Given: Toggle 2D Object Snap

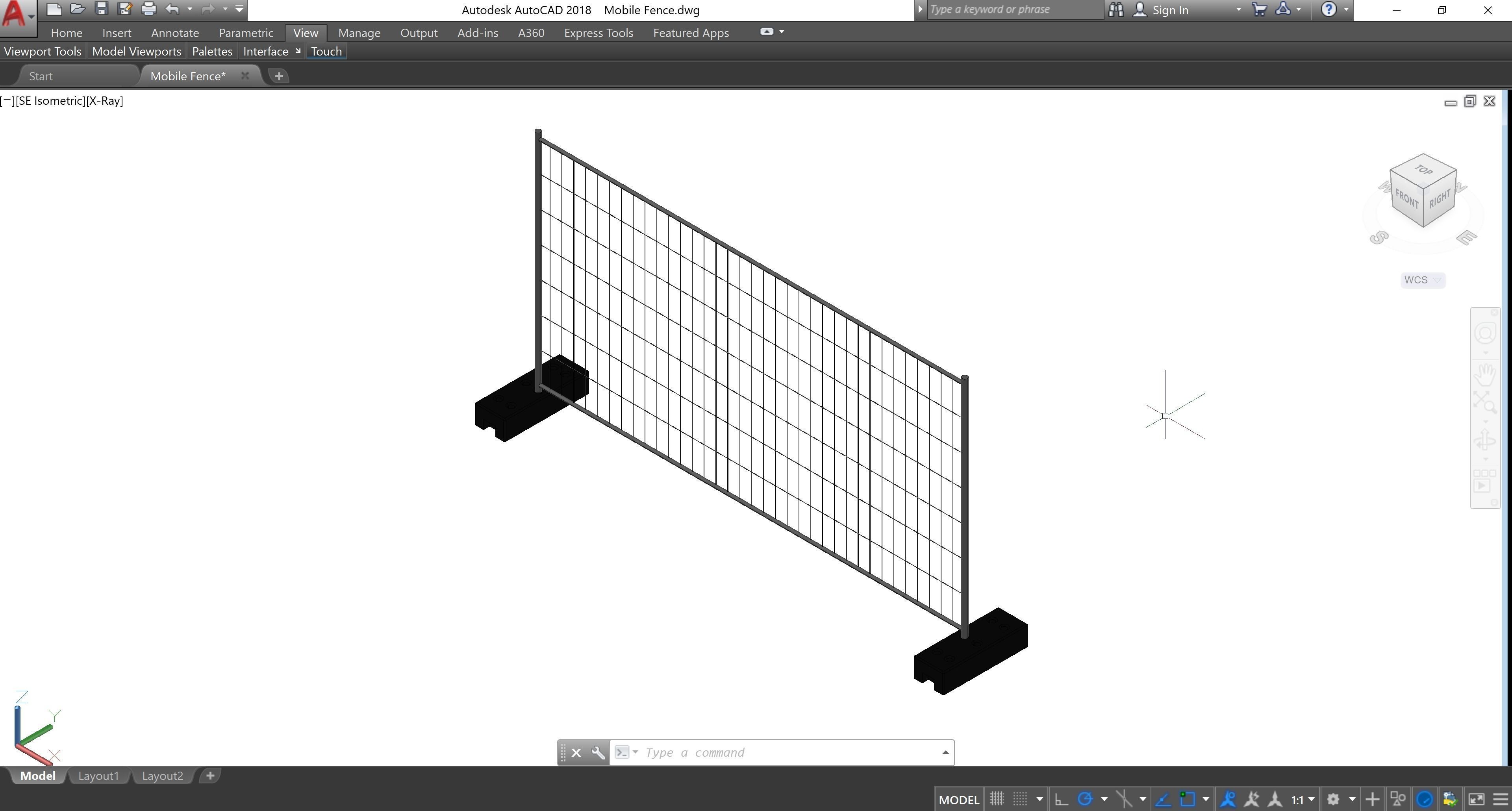Looking at the screenshot, I should (1188, 799).
